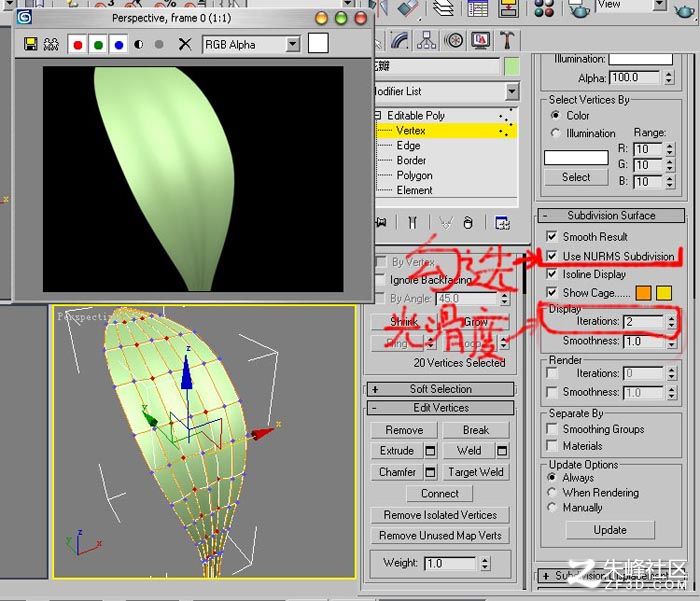The height and width of the screenshot is (601, 700).
Task: Click the Break button
Action: point(476,430)
